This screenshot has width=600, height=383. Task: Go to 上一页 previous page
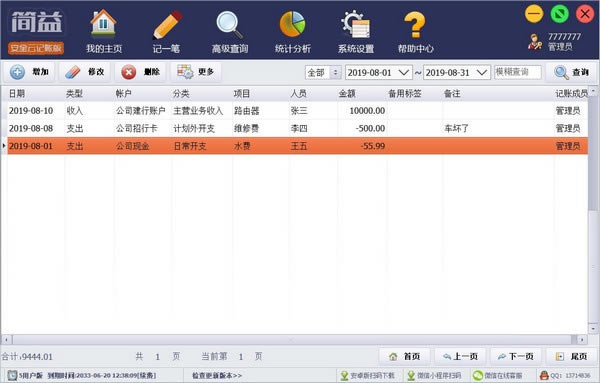pos(460,357)
